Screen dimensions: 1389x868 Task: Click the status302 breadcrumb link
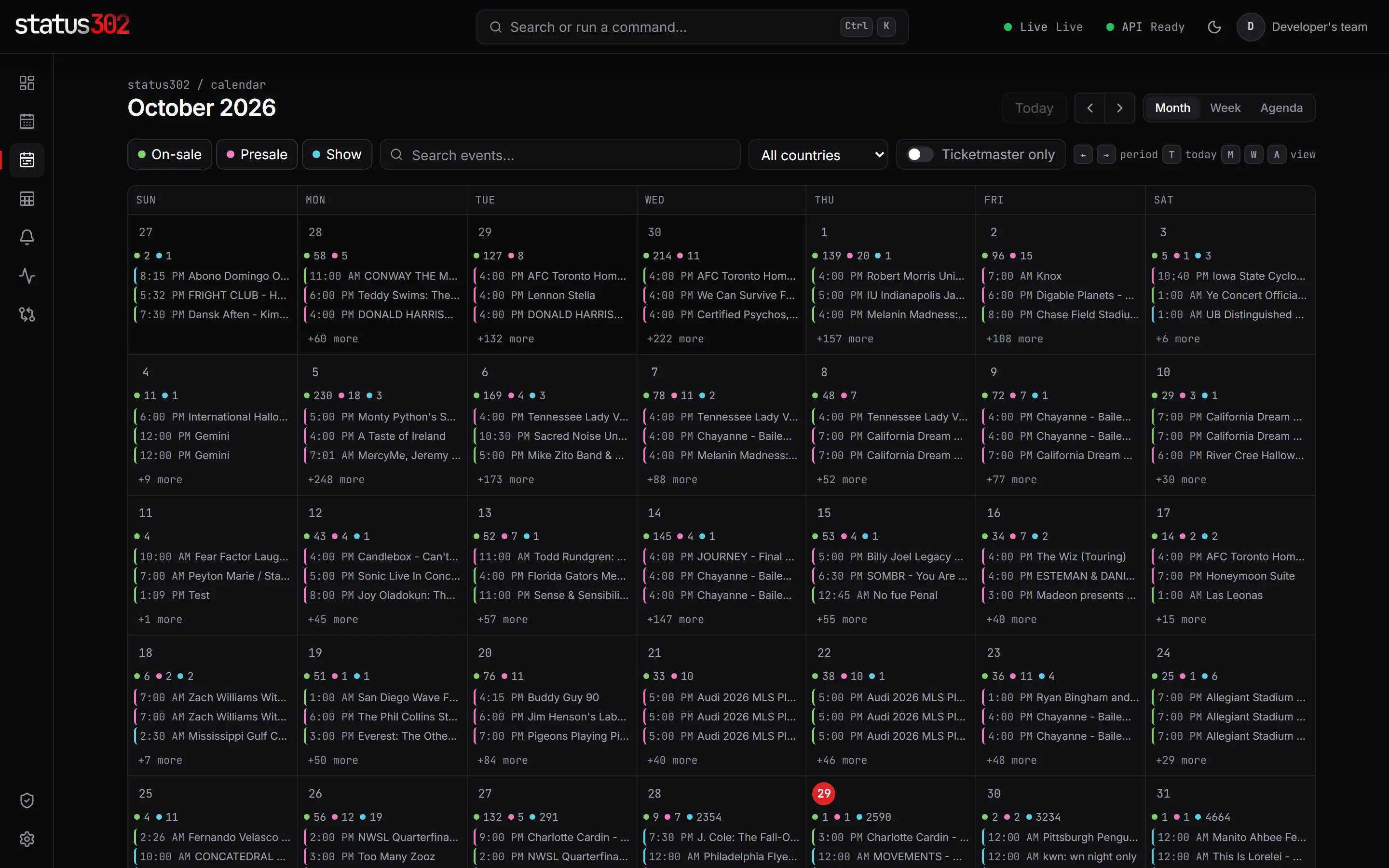(x=158, y=84)
